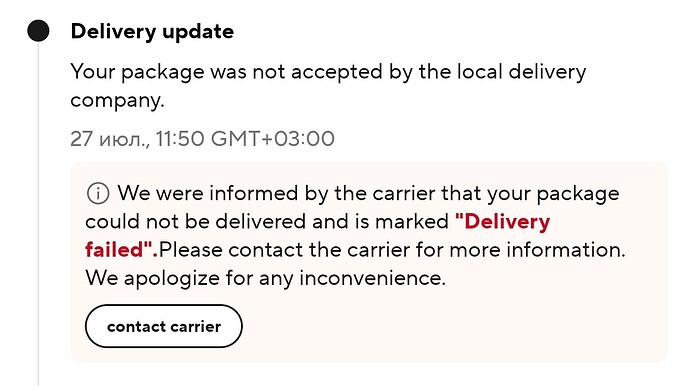The width and height of the screenshot is (690, 386).
Task: Click the black timeline dot marker
Action: click(x=38, y=31)
